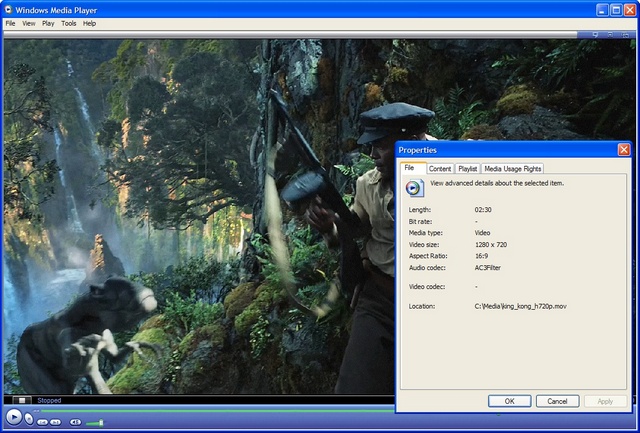This screenshot has width=640, height=433.
Task: Click the media file icon in Properties
Action: pos(415,188)
